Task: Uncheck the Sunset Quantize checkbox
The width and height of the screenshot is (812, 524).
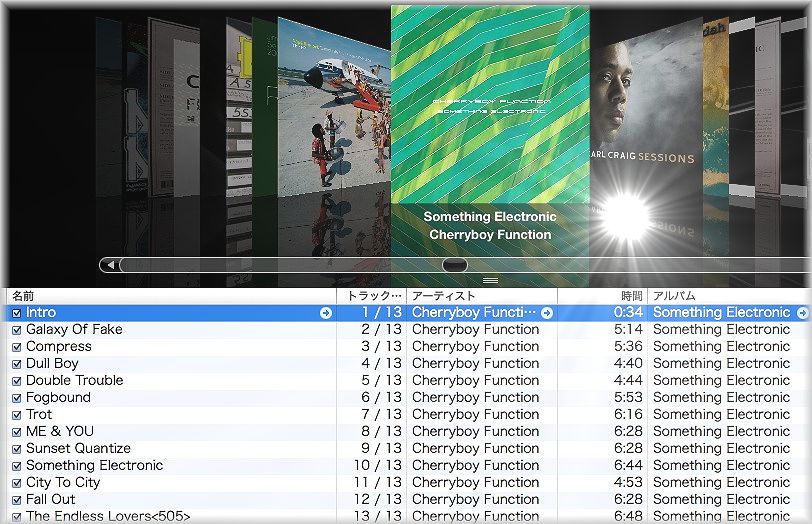Action: pos(17,449)
